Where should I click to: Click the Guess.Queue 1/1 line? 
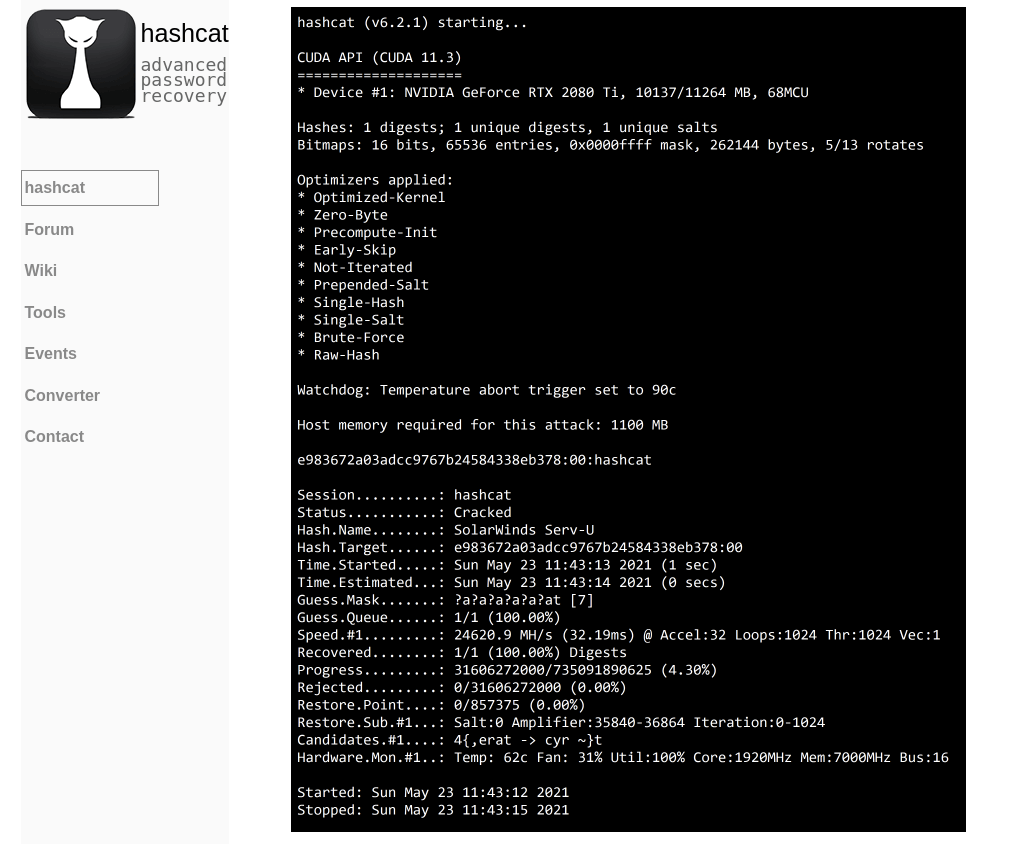coord(428,617)
